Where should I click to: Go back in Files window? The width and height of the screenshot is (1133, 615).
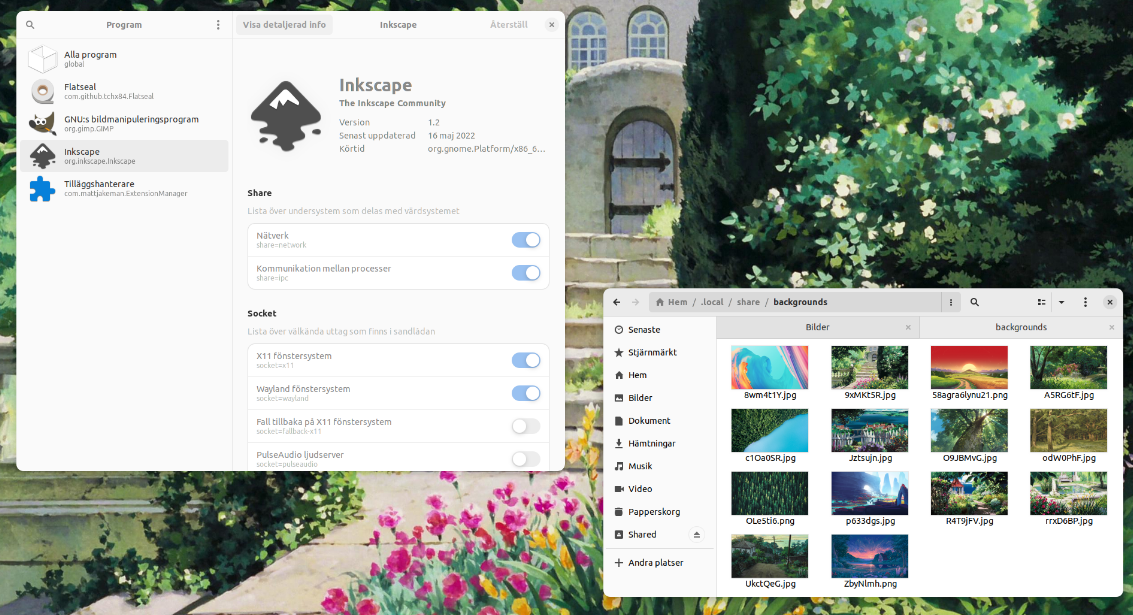click(616, 302)
